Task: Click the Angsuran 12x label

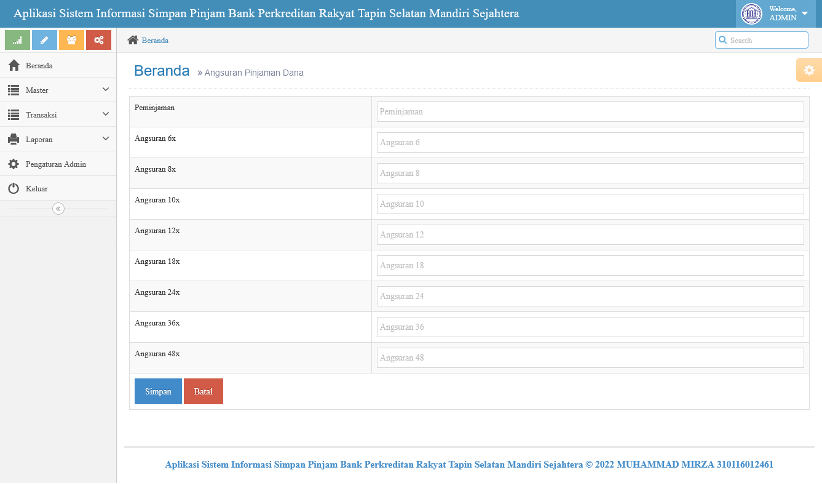Action: 157,231
